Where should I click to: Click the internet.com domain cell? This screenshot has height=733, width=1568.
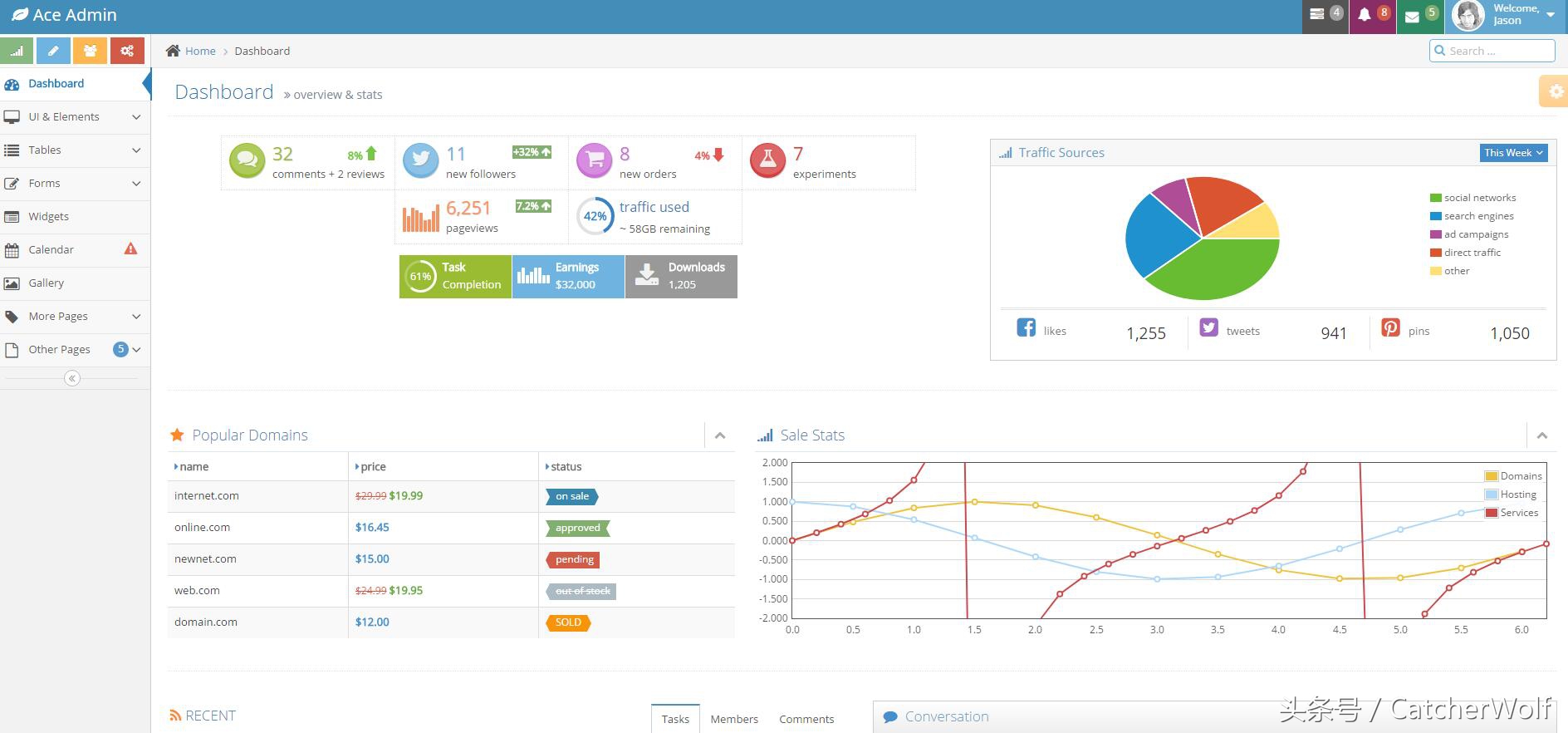[257, 496]
